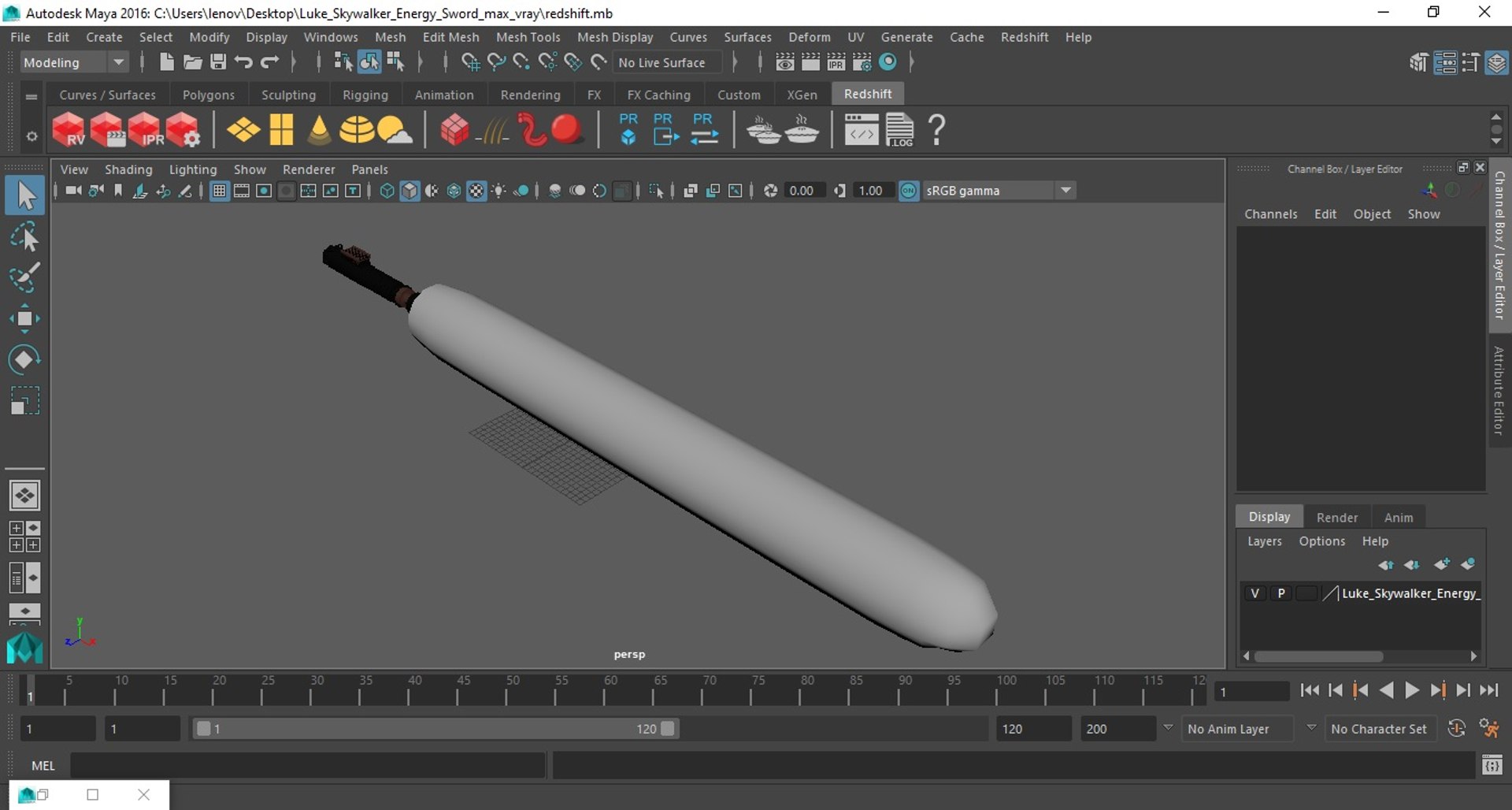The height and width of the screenshot is (810, 1512).
Task: Open the Modeling menu set dropdown
Action: pyautogui.click(x=73, y=62)
